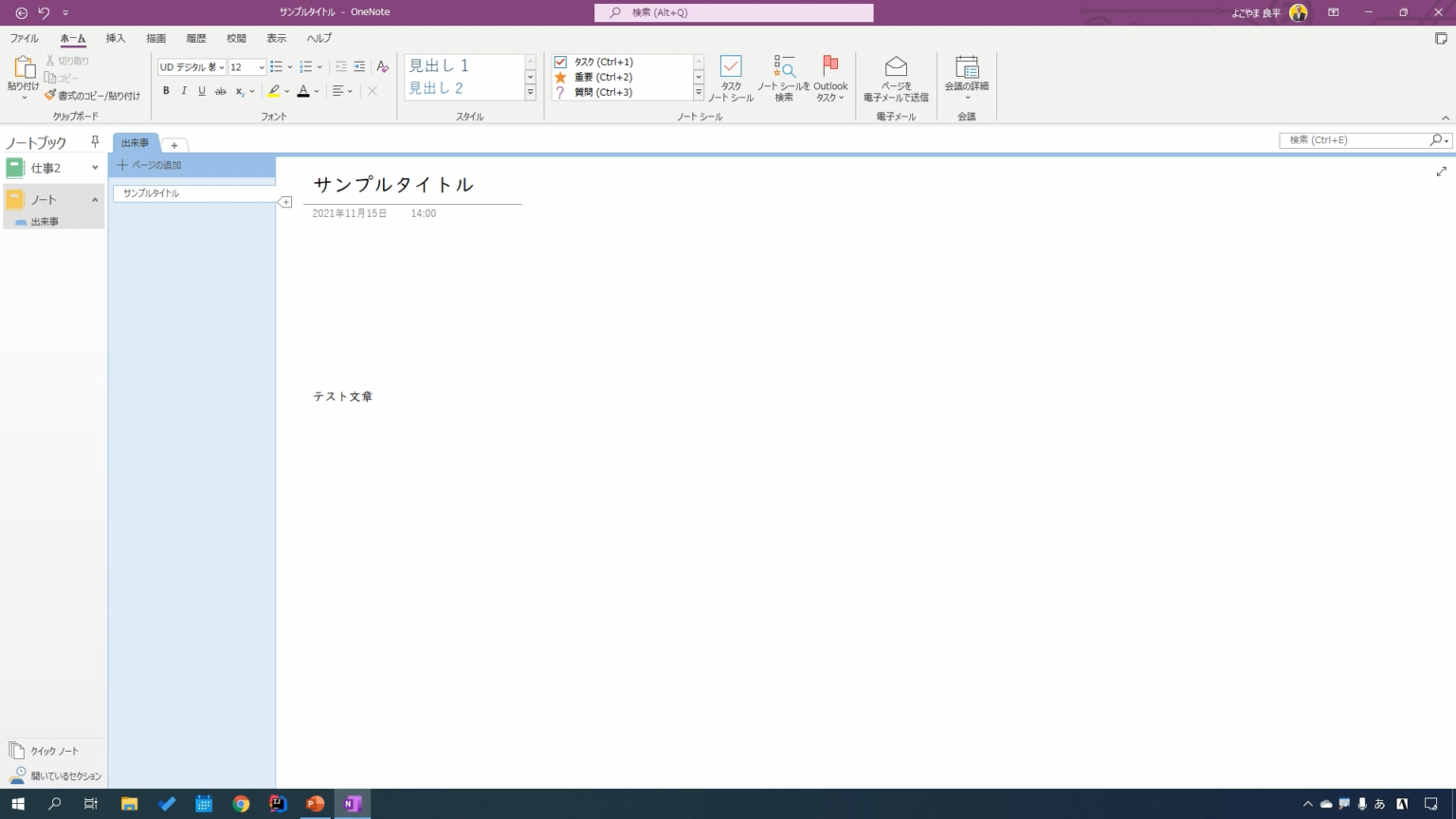
Task: Open OneNote from the taskbar
Action: (352, 803)
